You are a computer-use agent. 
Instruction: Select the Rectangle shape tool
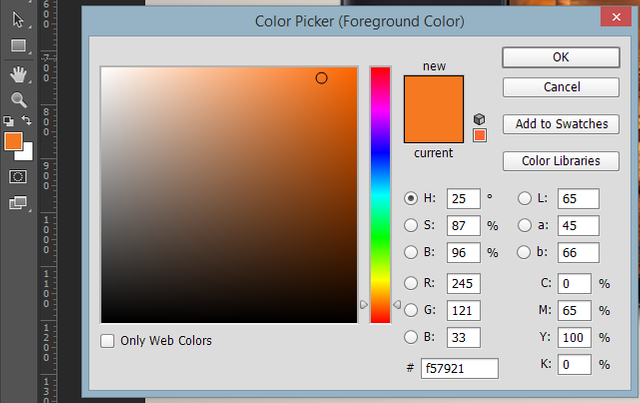[x=18, y=45]
